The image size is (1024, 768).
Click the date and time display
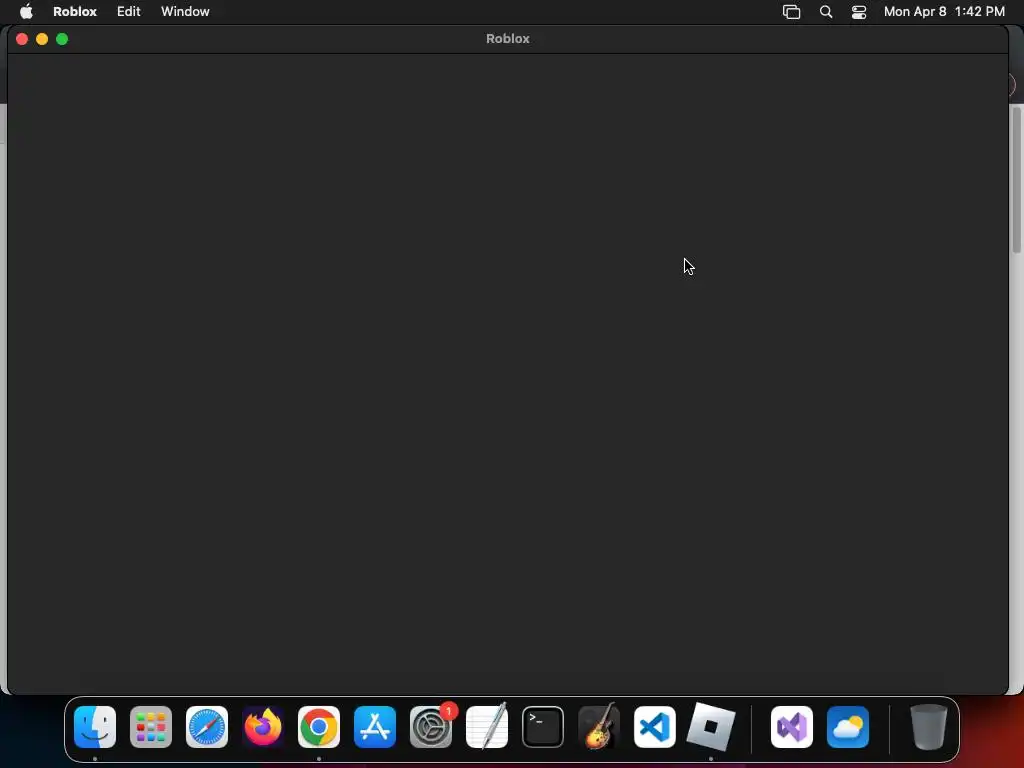(x=944, y=12)
